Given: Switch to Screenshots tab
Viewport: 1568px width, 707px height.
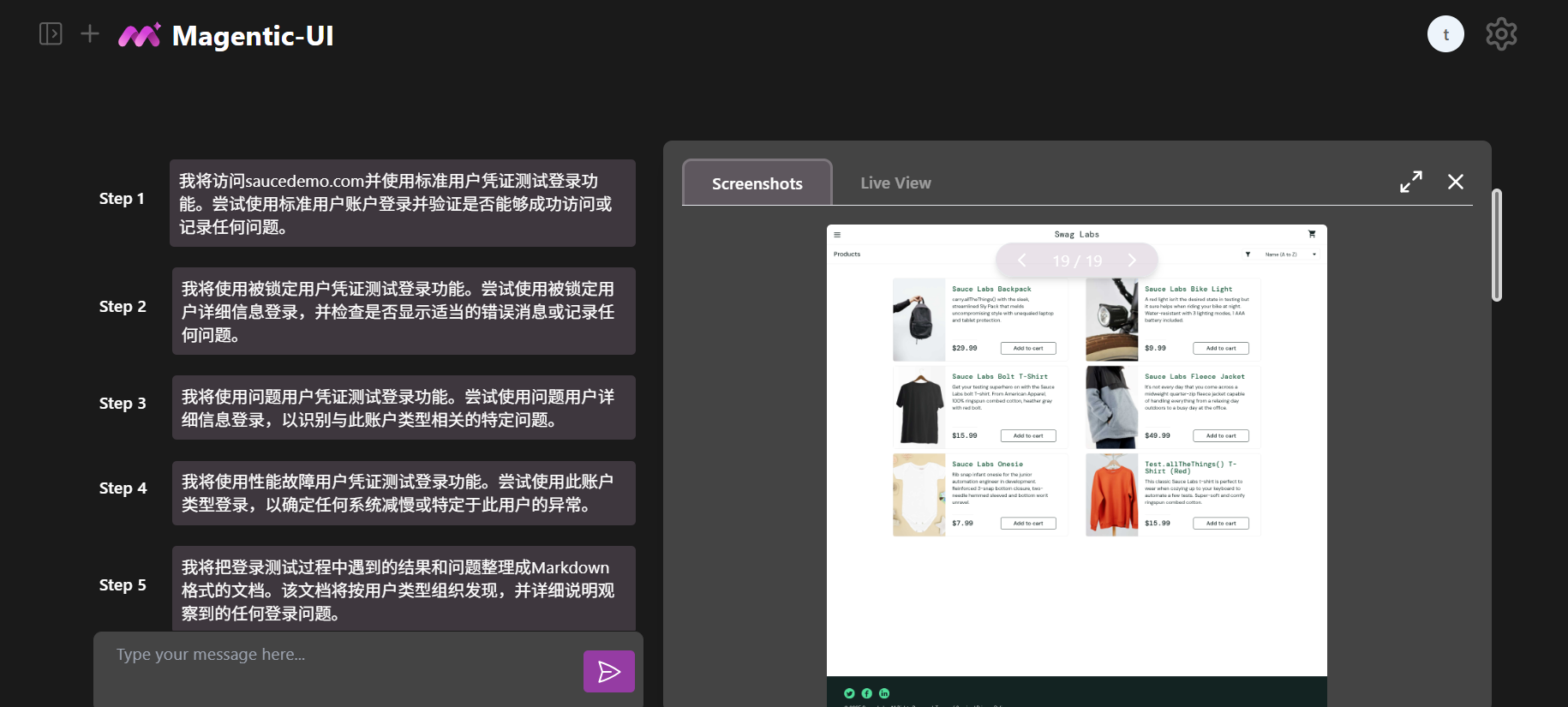Looking at the screenshot, I should click(757, 183).
